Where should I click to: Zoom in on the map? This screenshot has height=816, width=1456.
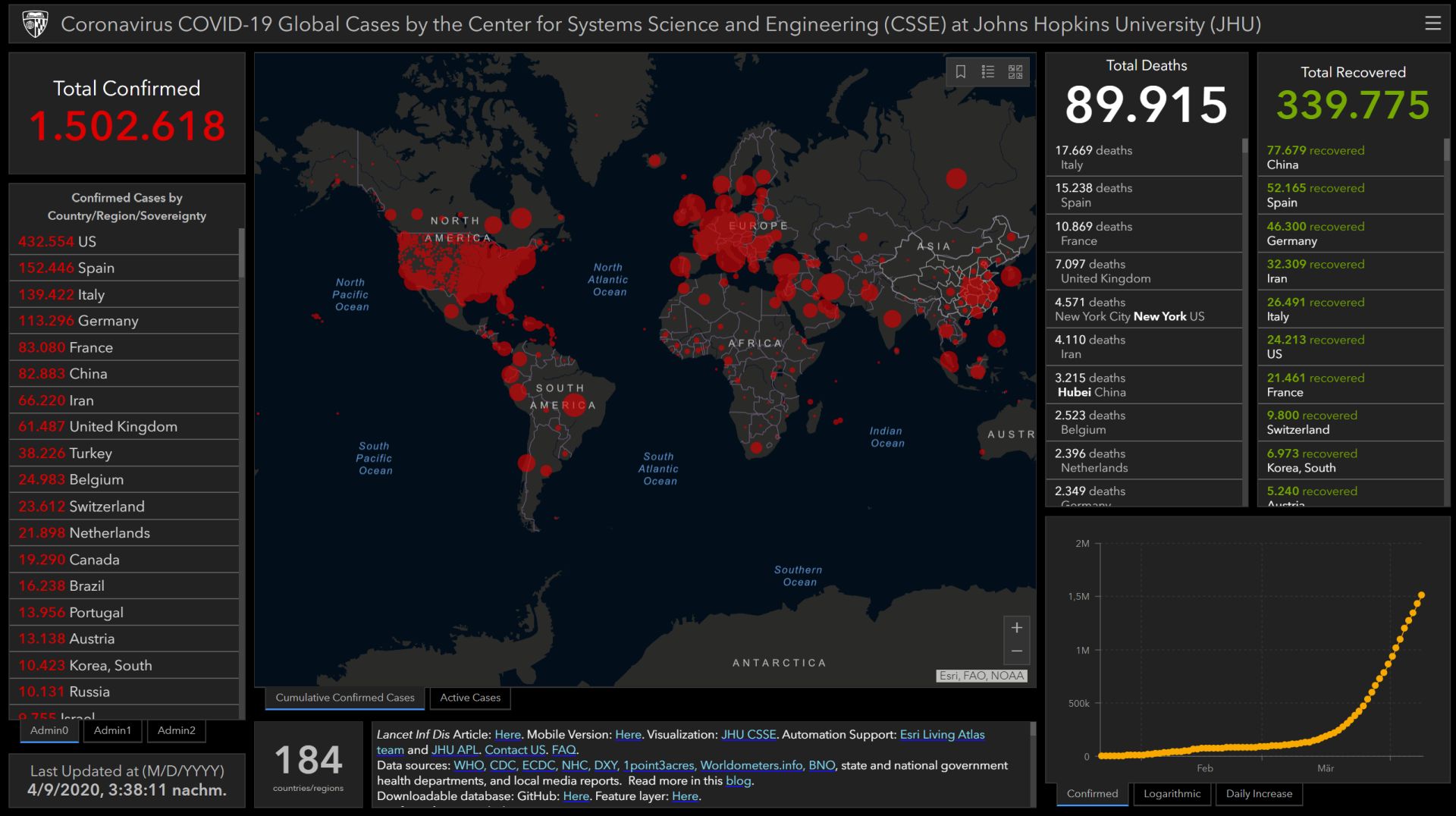coord(1017,628)
